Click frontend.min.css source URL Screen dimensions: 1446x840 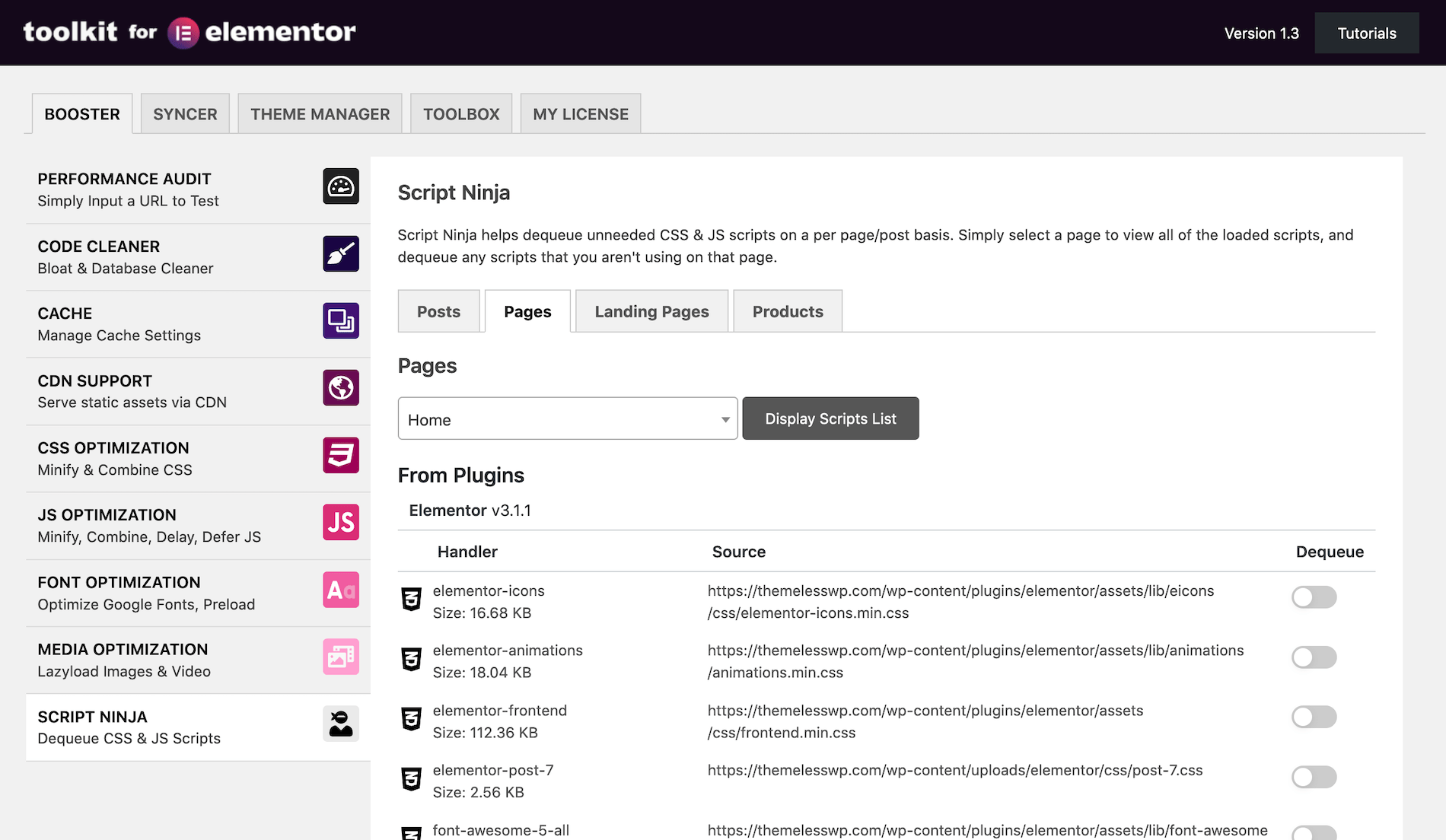[x=925, y=721]
